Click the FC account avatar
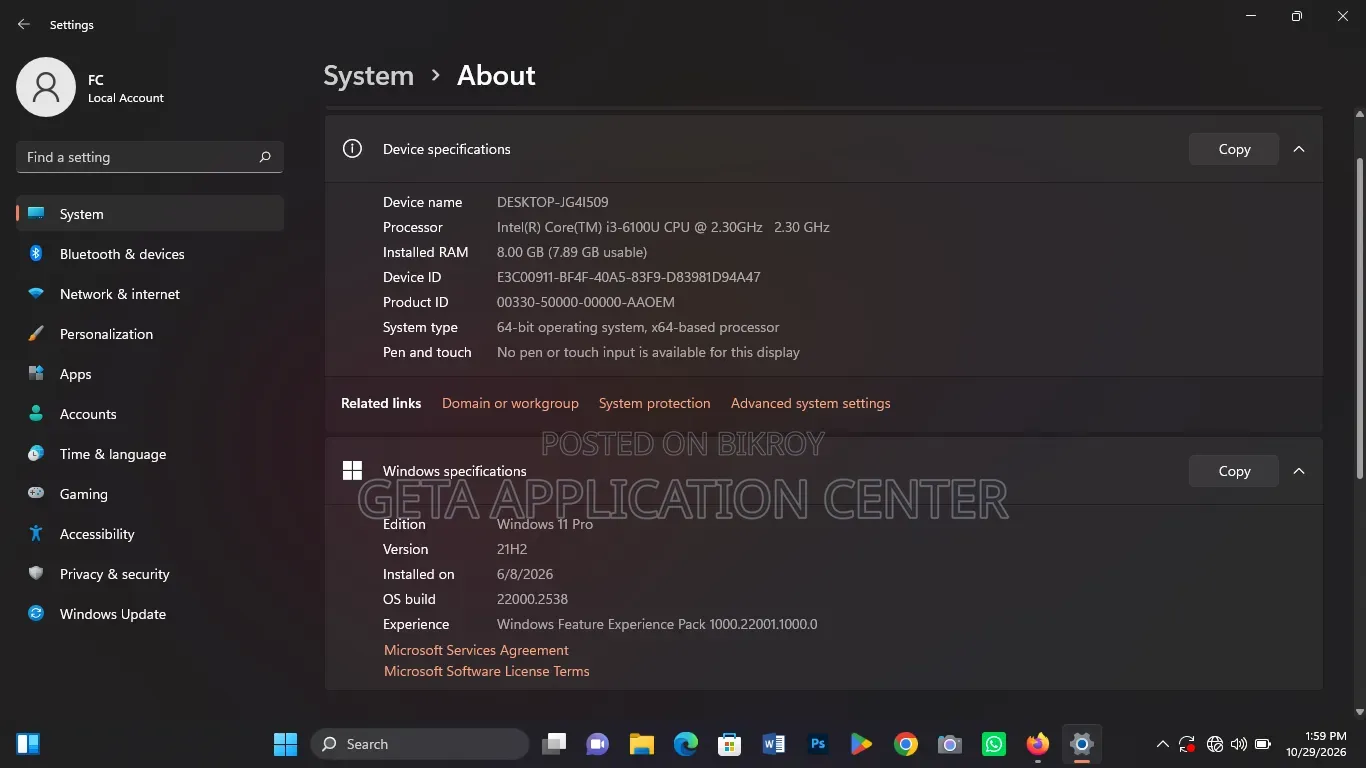The height and width of the screenshot is (768, 1366). (x=46, y=87)
